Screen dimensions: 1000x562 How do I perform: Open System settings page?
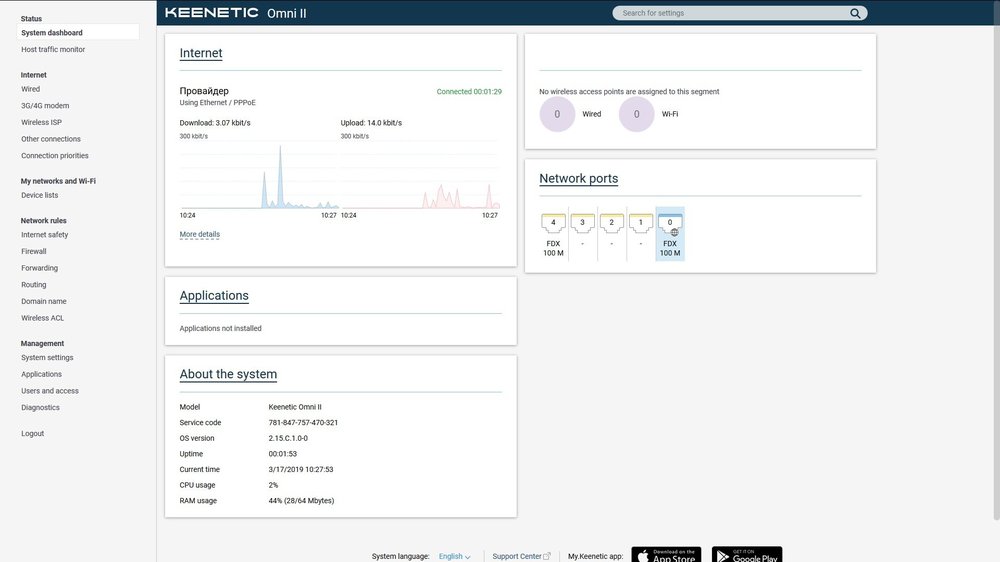point(47,357)
